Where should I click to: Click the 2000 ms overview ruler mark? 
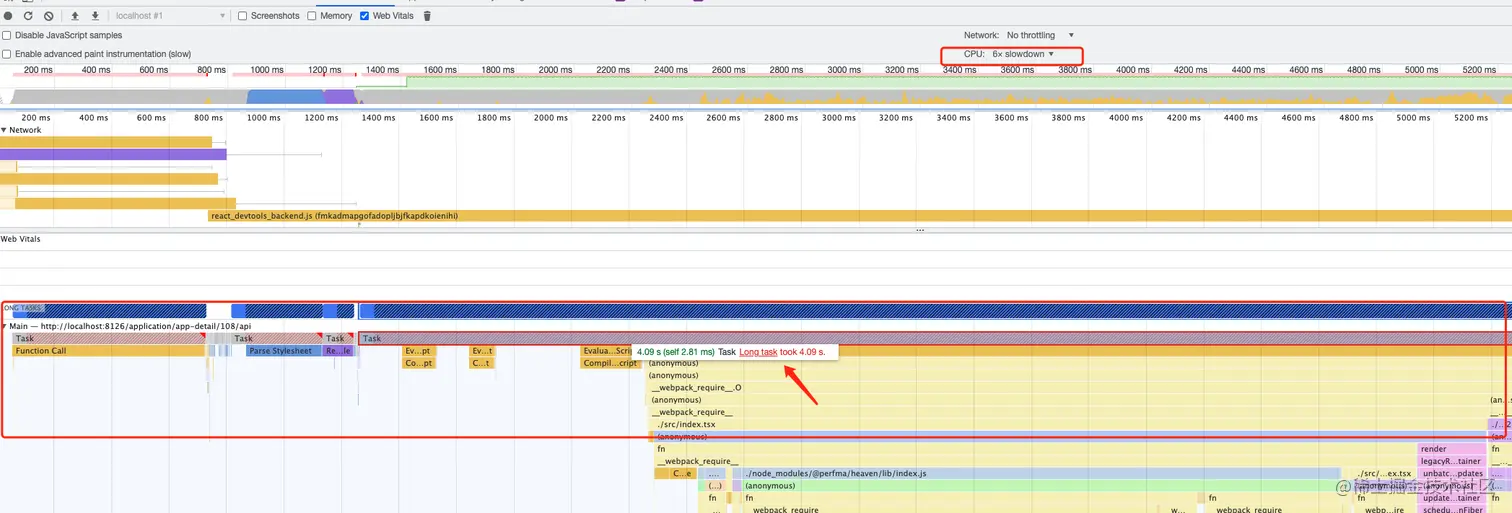pyautogui.click(x=556, y=70)
